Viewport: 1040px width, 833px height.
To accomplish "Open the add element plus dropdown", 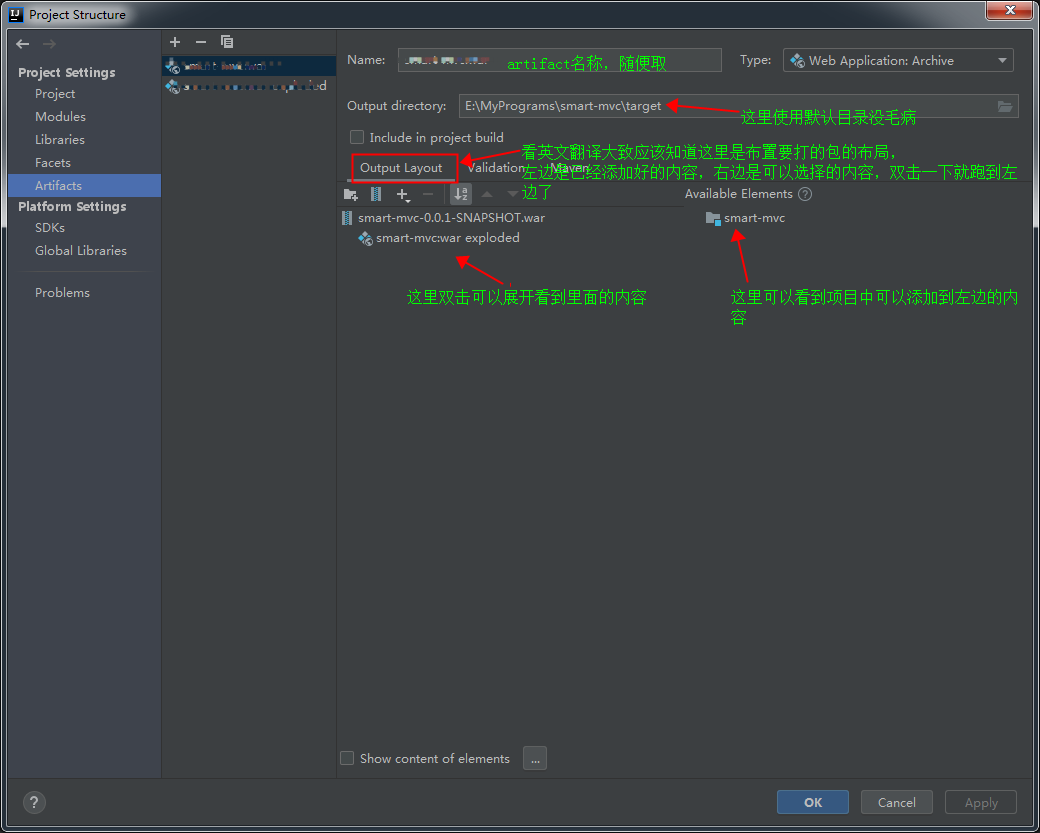I will 403,194.
